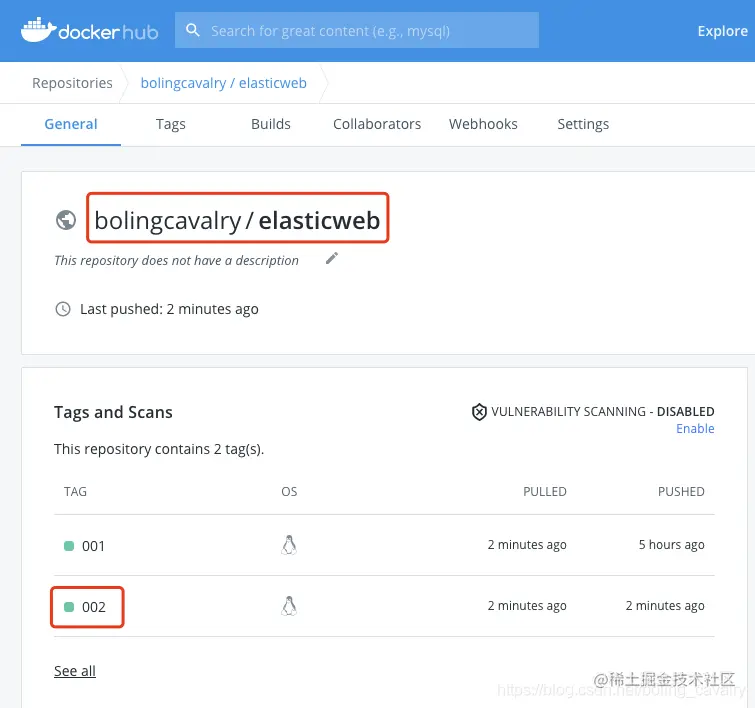Click the OS column header
The height and width of the screenshot is (708, 755).
pyautogui.click(x=289, y=491)
